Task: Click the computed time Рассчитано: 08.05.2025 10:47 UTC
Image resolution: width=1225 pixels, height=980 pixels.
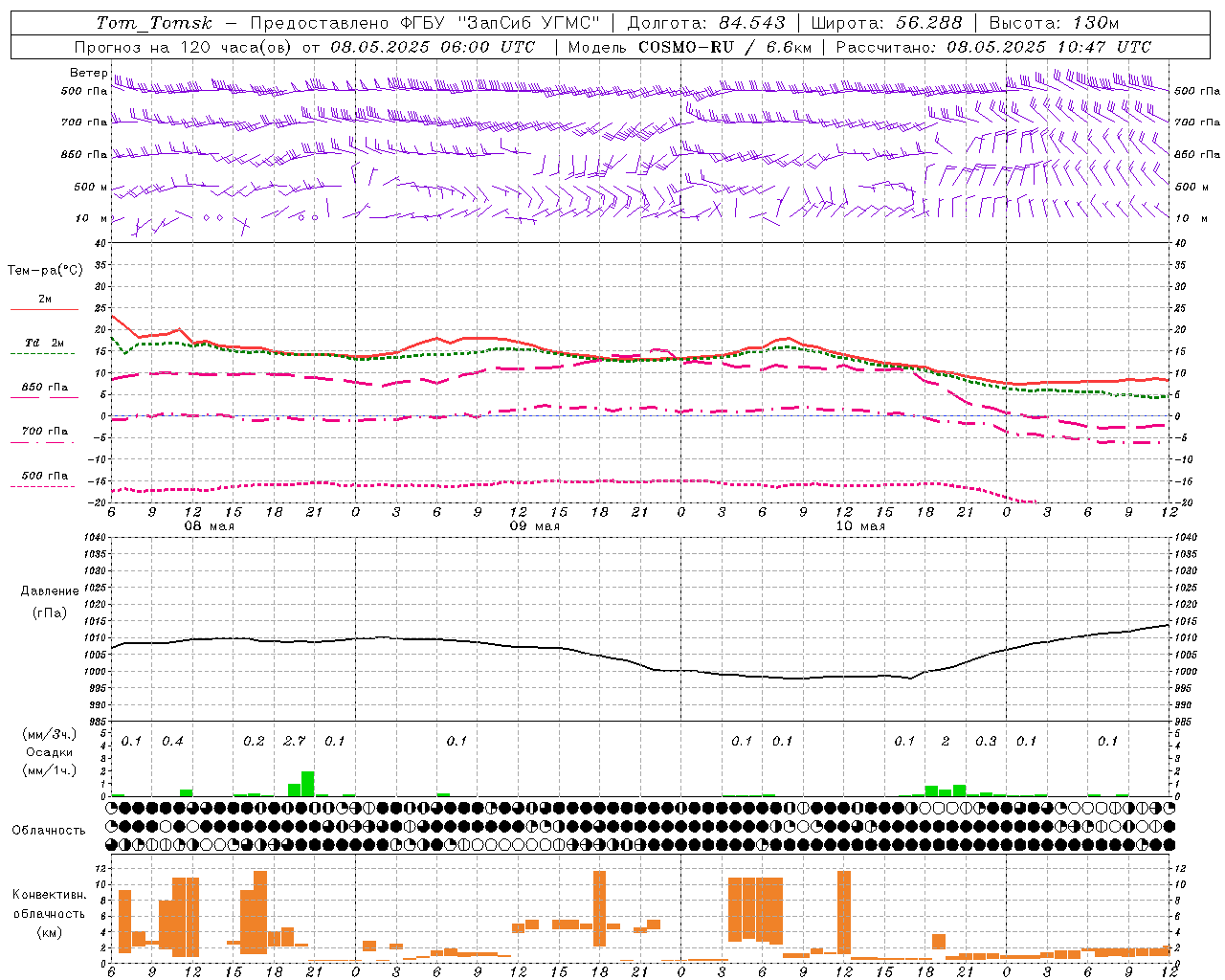Action: point(993,47)
